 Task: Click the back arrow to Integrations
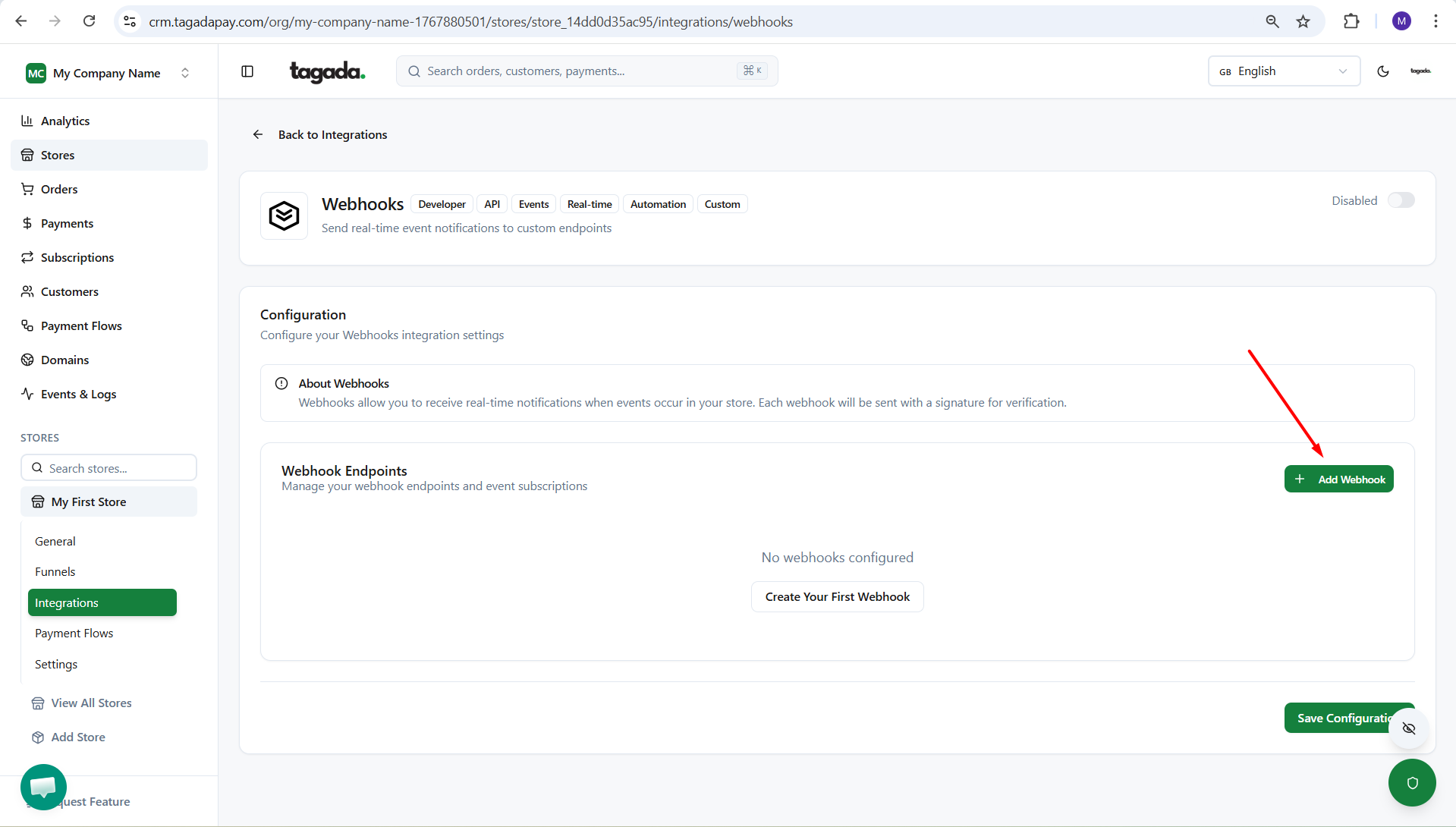pyautogui.click(x=258, y=134)
